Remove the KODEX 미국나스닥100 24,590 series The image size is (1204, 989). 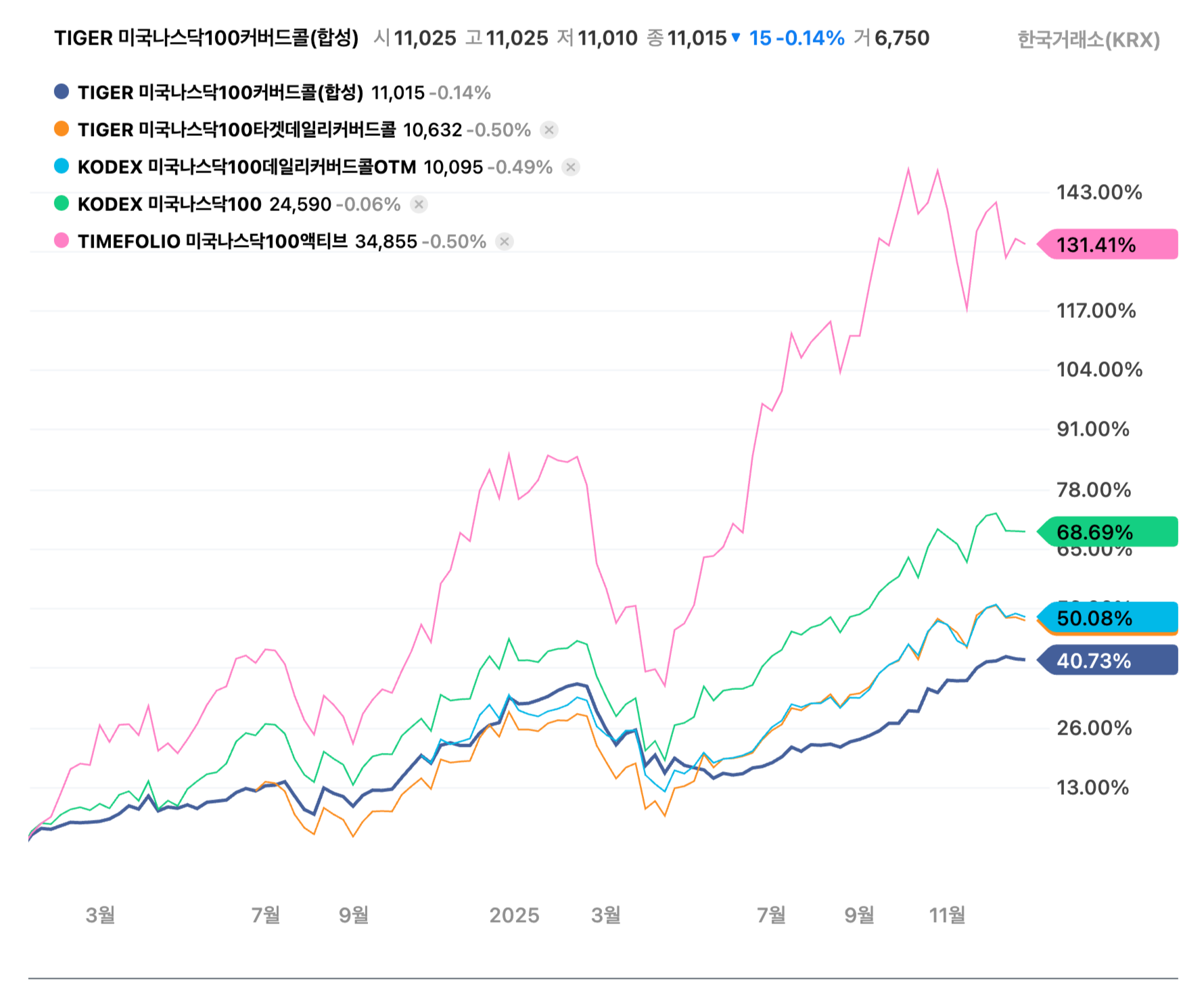coord(419,204)
